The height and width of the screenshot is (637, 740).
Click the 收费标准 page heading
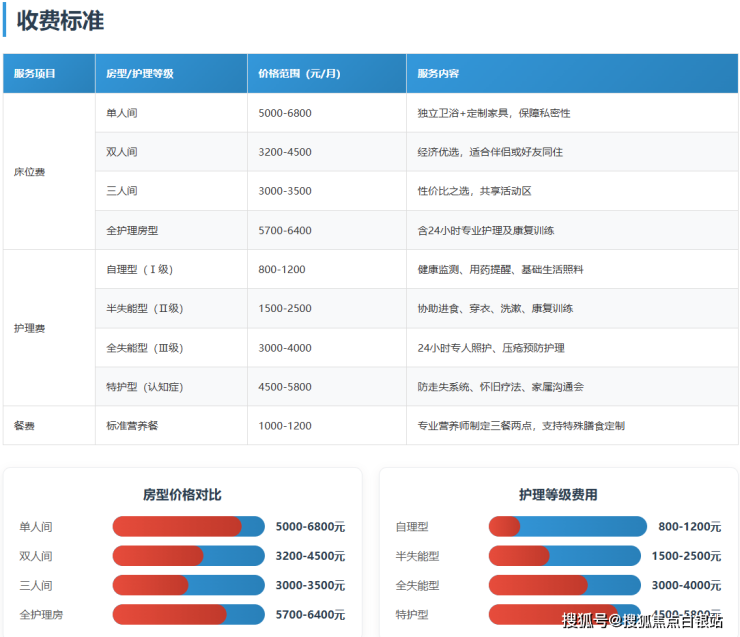coord(60,20)
